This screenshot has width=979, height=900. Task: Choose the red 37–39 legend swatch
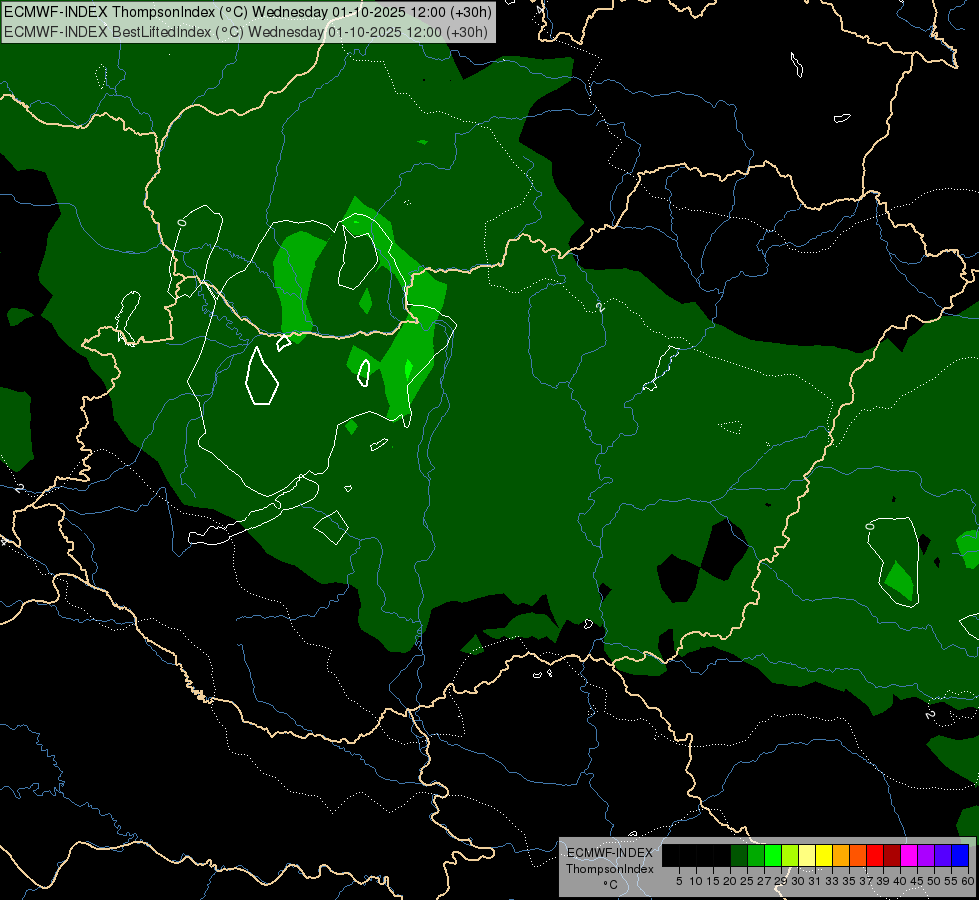coord(875,855)
